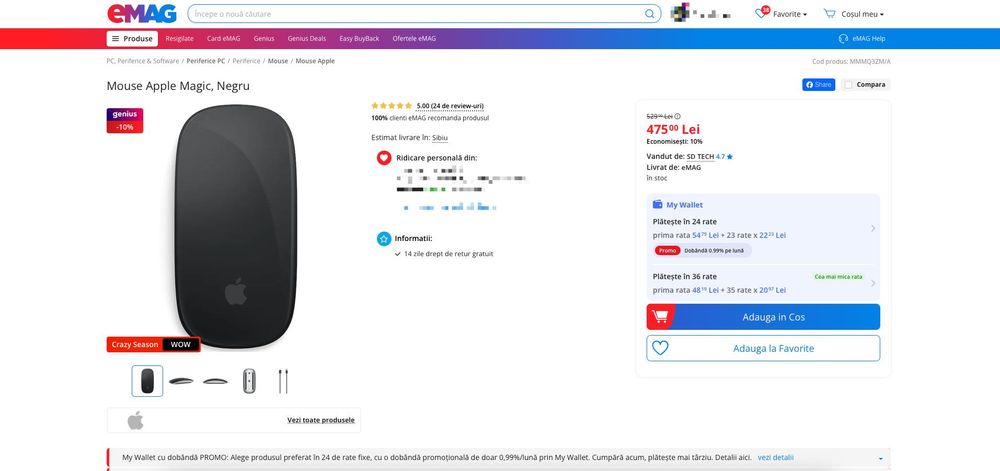
Task: Click the Apple brand logo
Action: click(136, 420)
